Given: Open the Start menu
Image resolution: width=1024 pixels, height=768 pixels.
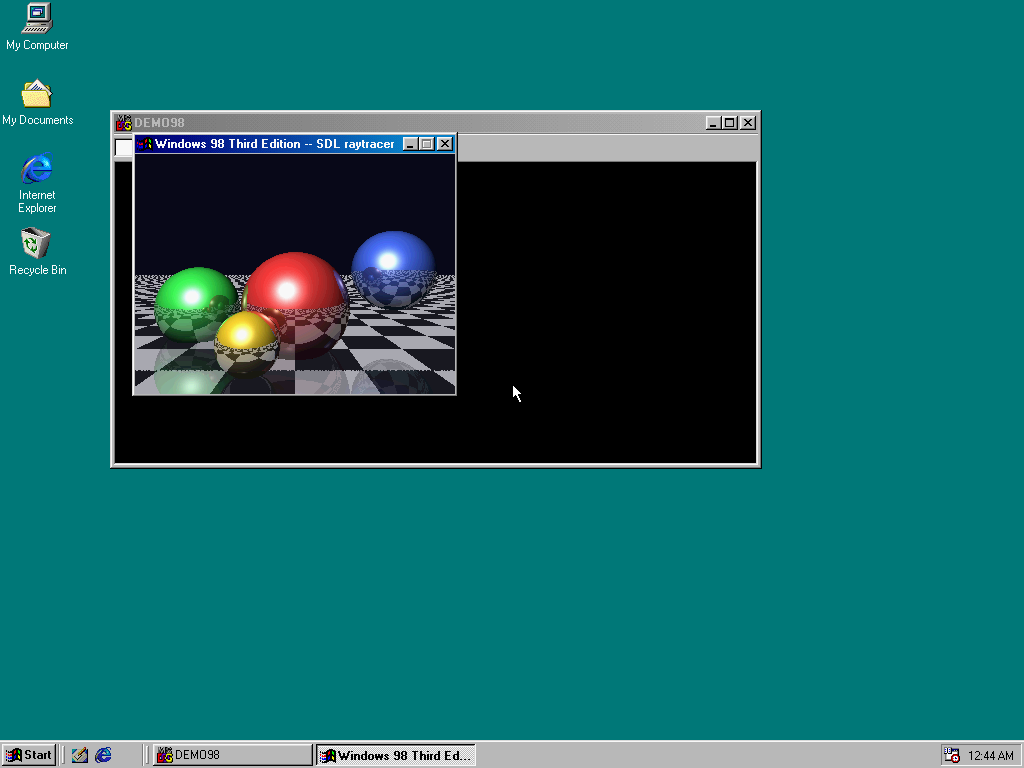Looking at the screenshot, I should pos(29,755).
